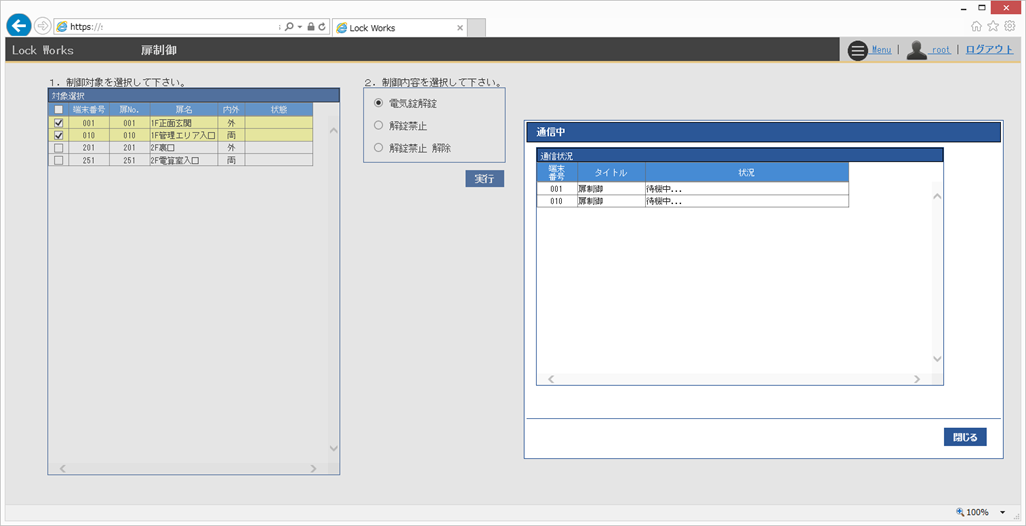Screen dimensions: 1026x526
Task: Toggle the select-all checkbox in table header
Action: [x=58, y=110]
